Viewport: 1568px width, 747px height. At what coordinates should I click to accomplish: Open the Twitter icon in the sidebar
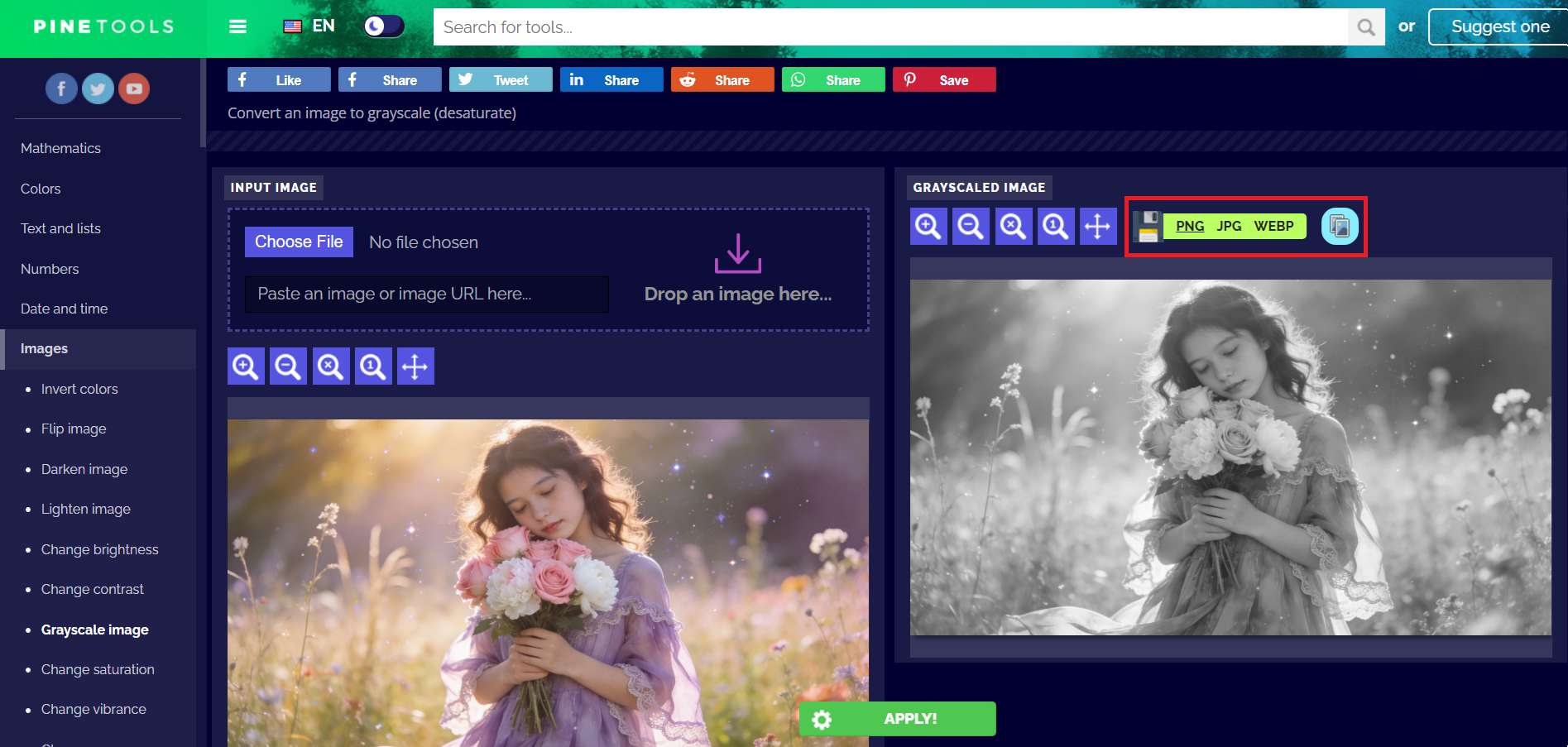(x=98, y=89)
